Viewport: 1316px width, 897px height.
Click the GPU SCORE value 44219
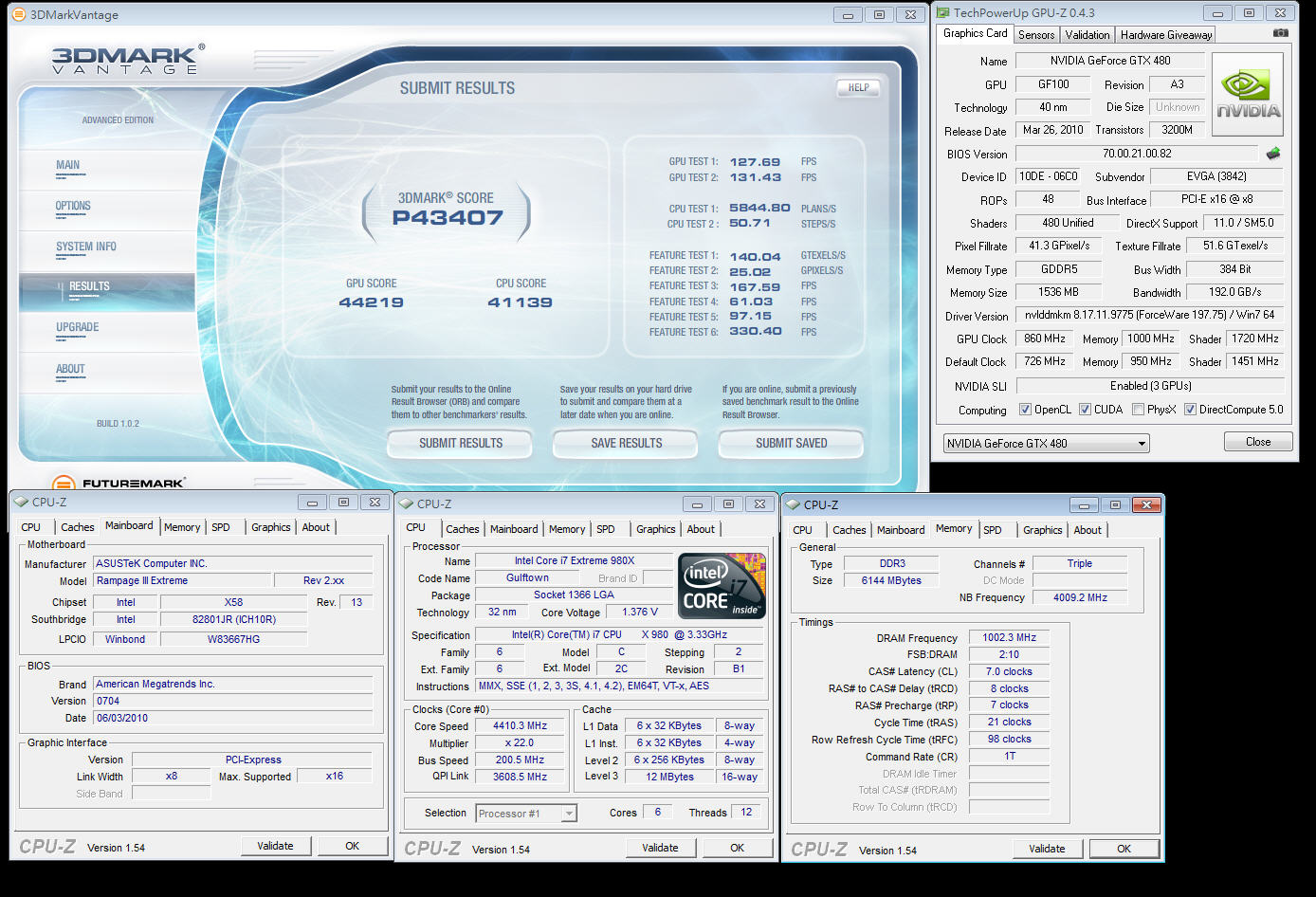click(x=371, y=302)
